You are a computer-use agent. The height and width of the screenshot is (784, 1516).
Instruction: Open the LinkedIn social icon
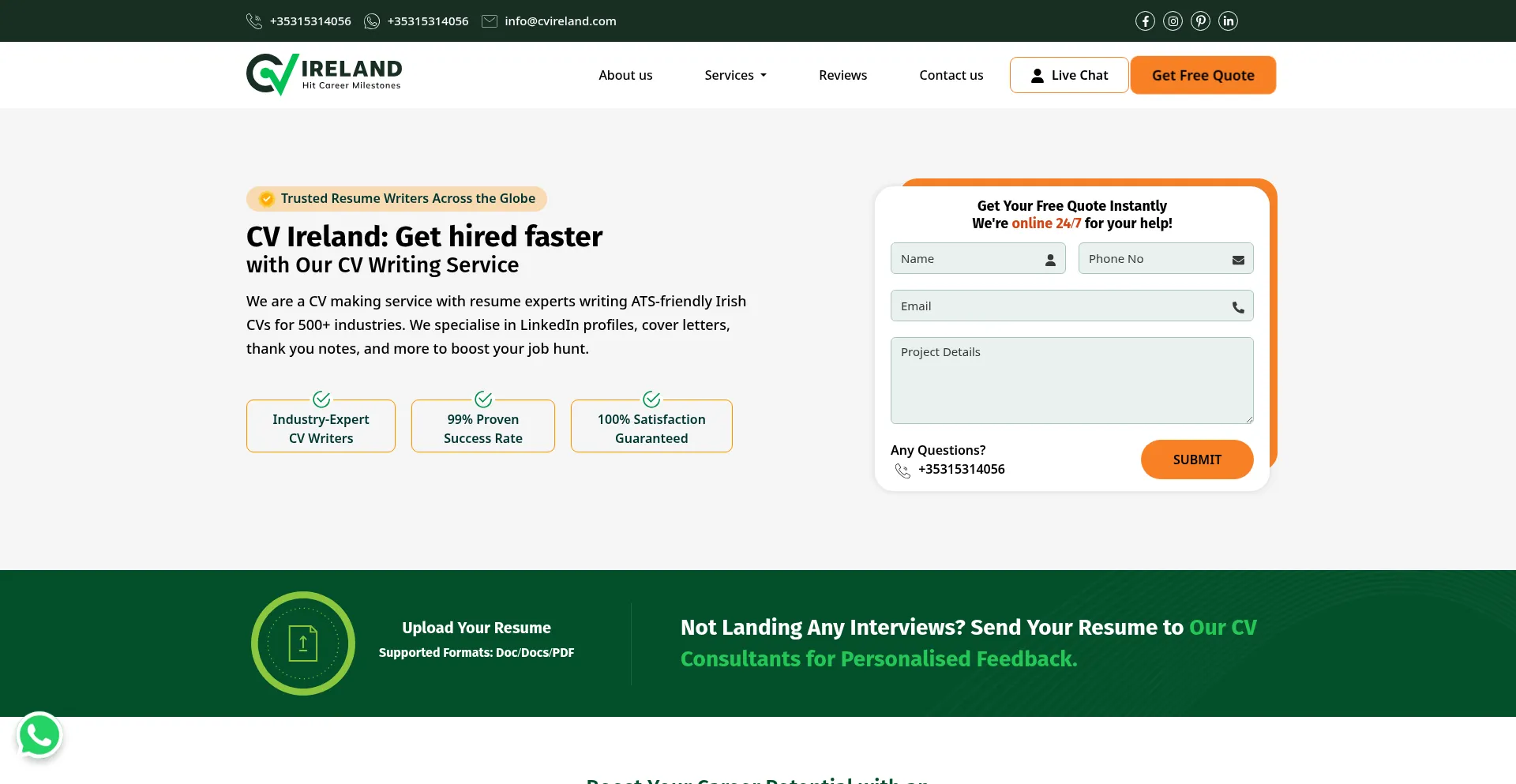[1228, 21]
